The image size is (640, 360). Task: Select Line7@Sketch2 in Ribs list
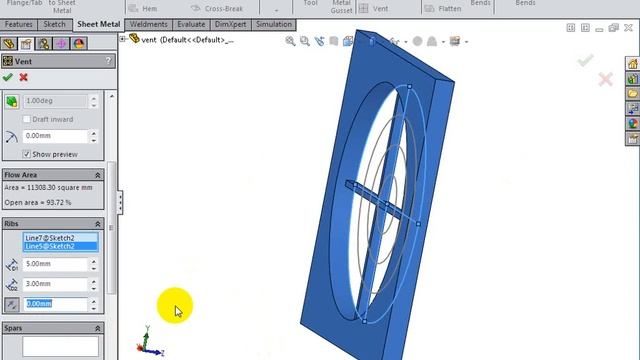tap(60, 238)
